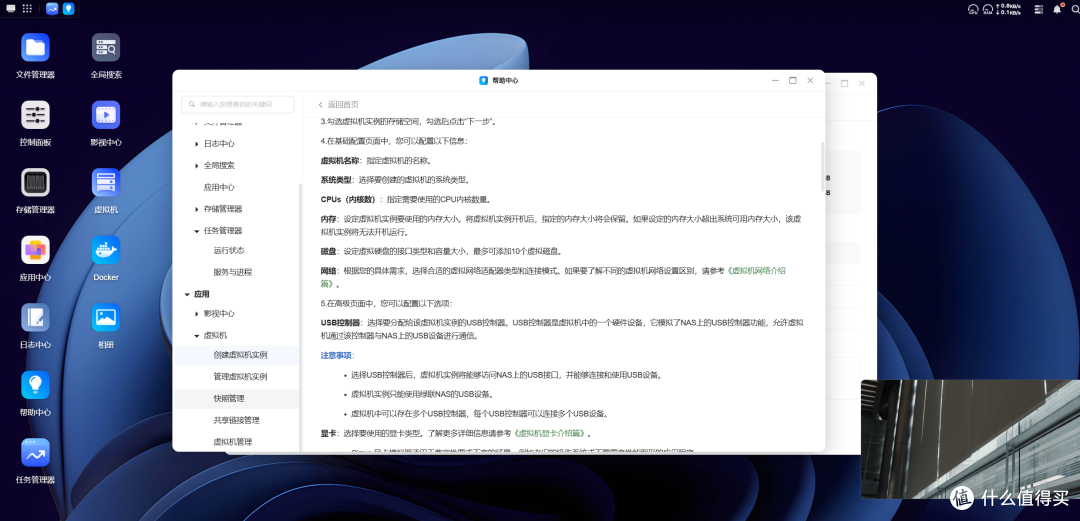This screenshot has height=521, width=1080.
Task: Click the sidebar tree vertical scrollbar
Action: click(x=300, y=317)
